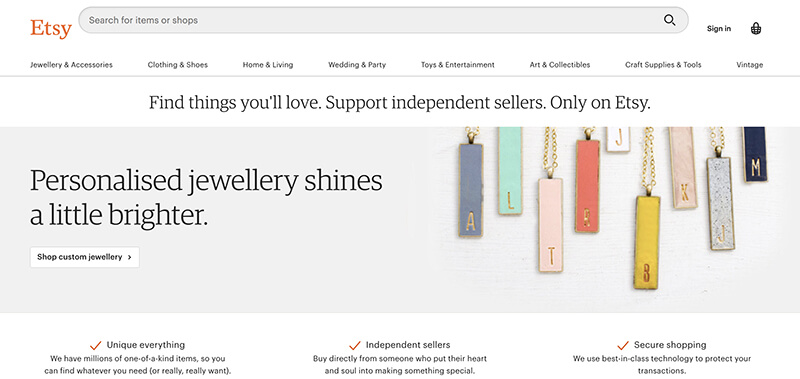
Task: Open Wedding & Party category
Action: (357, 65)
